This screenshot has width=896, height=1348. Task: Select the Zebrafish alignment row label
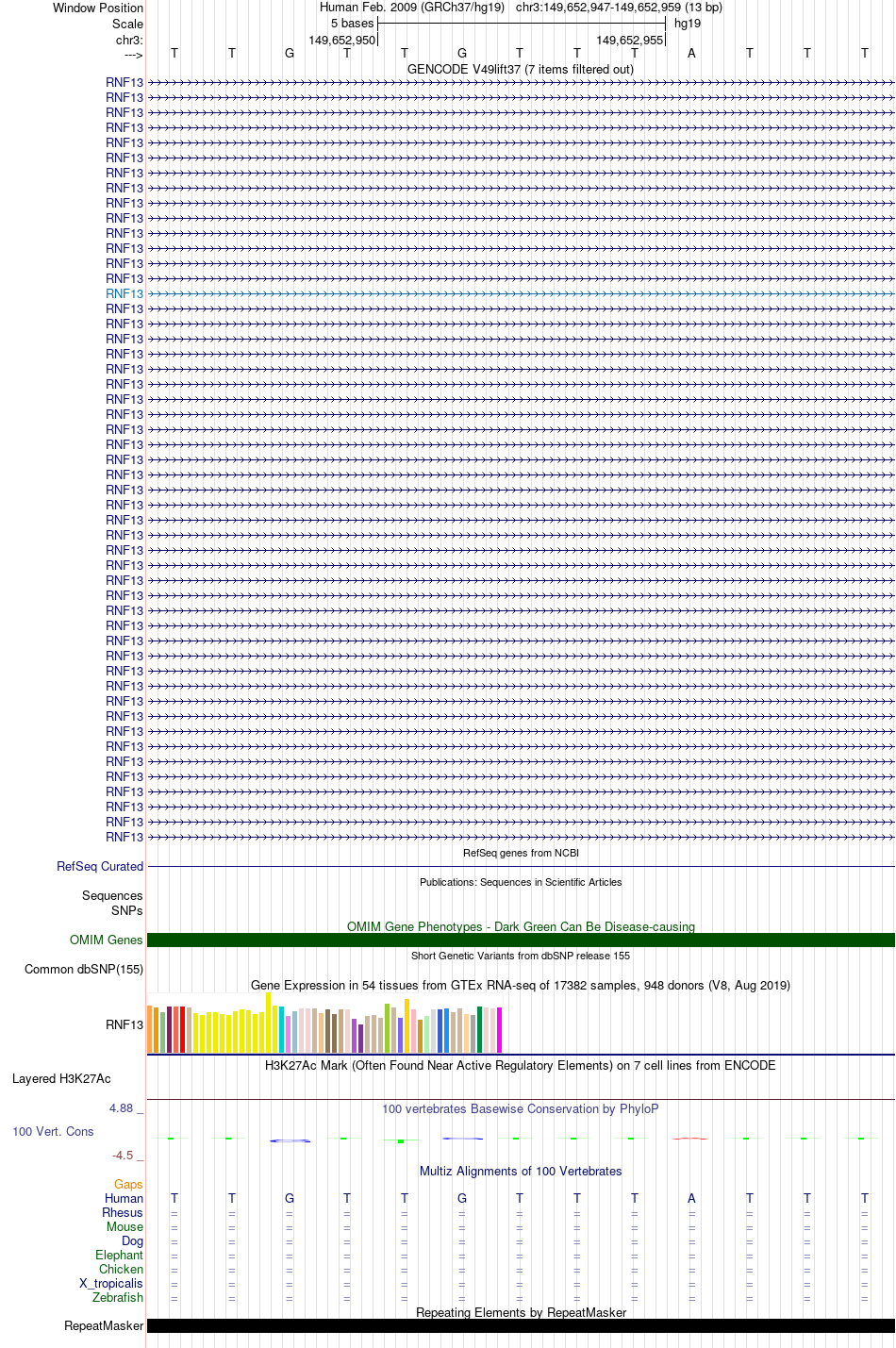[x=118, y=1297]
